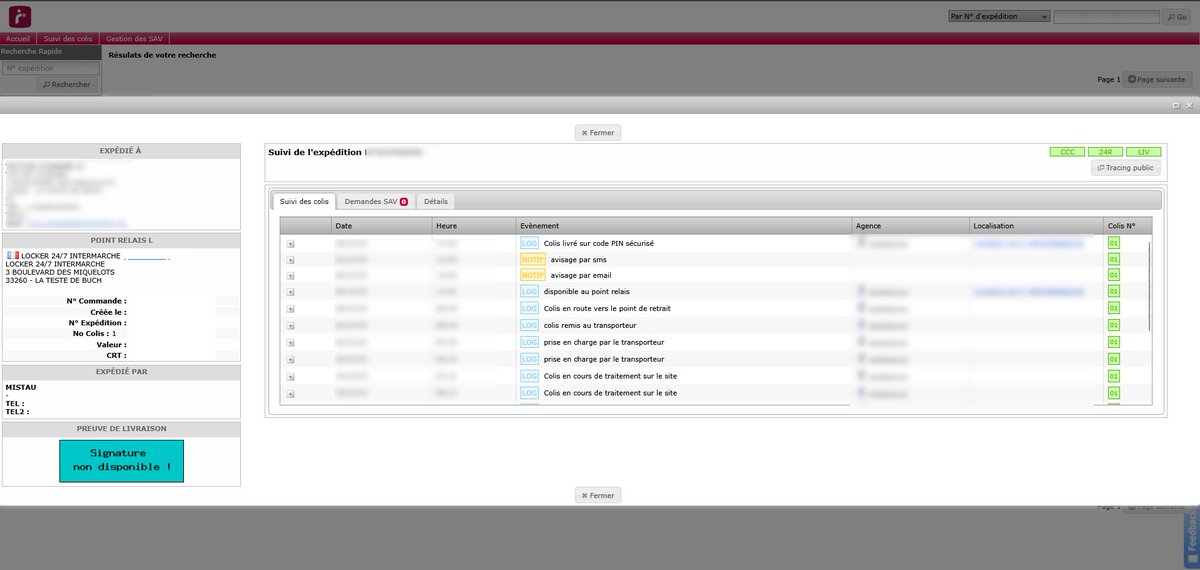Click the top Page suivante button behind the modal
This screenshot has height=570, width=1200.
(1157, 79)
